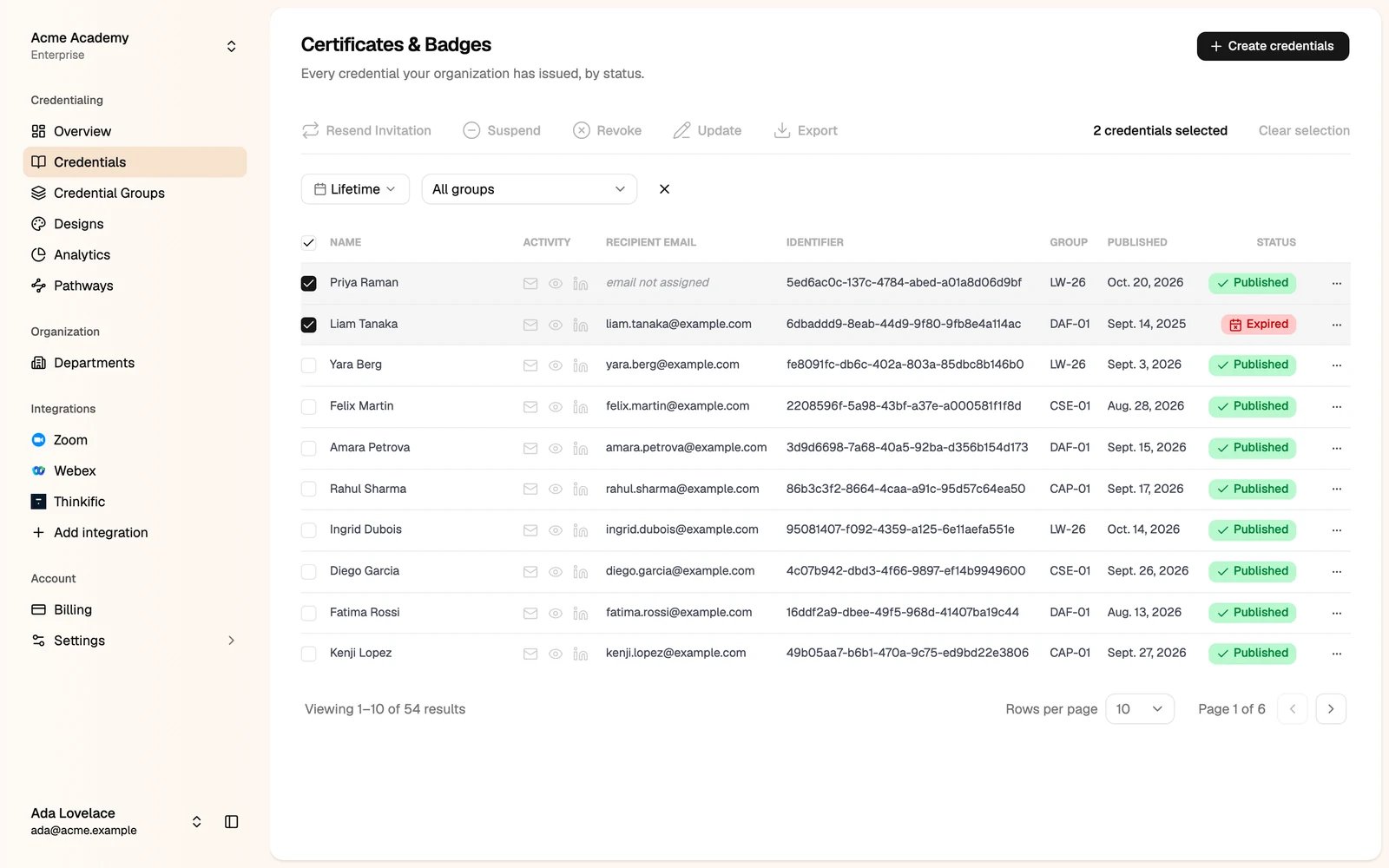Click the Suspend action

click(x=502, y=130)
